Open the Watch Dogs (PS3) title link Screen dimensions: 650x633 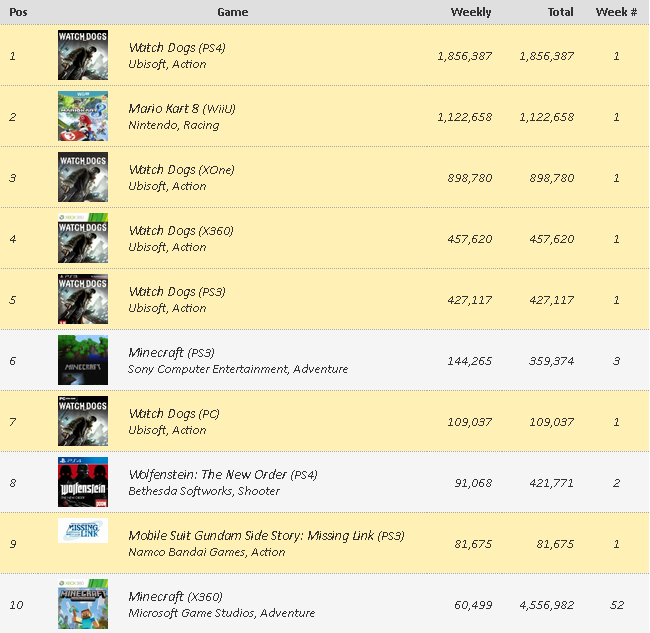177,291
